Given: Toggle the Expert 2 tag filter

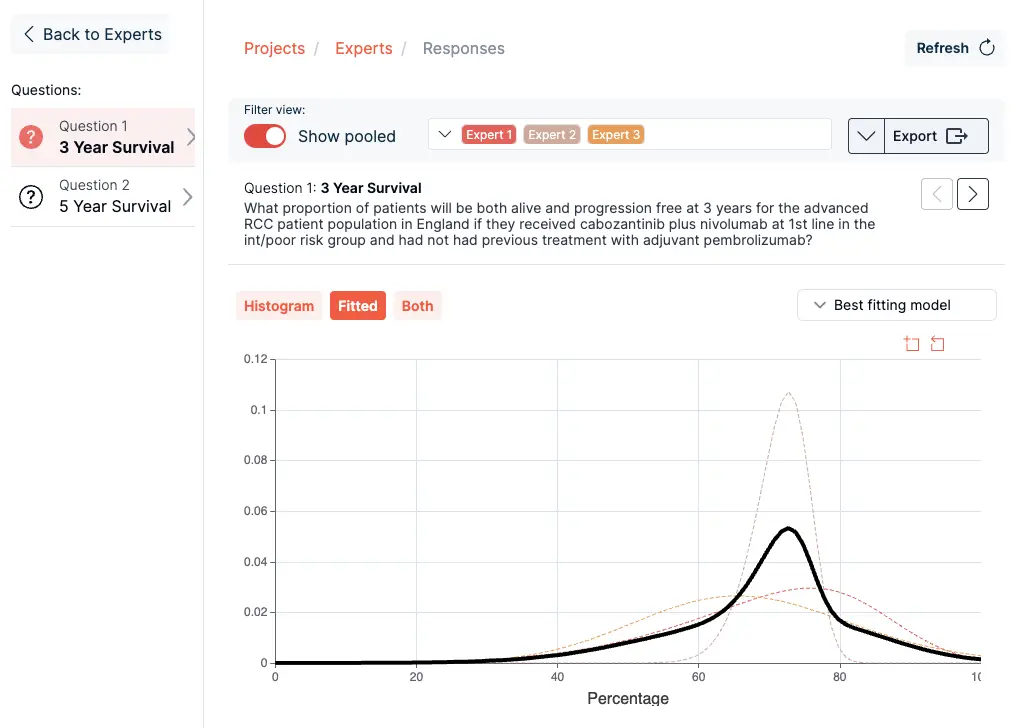Looking at the screenshot, I should coord(552,135).
